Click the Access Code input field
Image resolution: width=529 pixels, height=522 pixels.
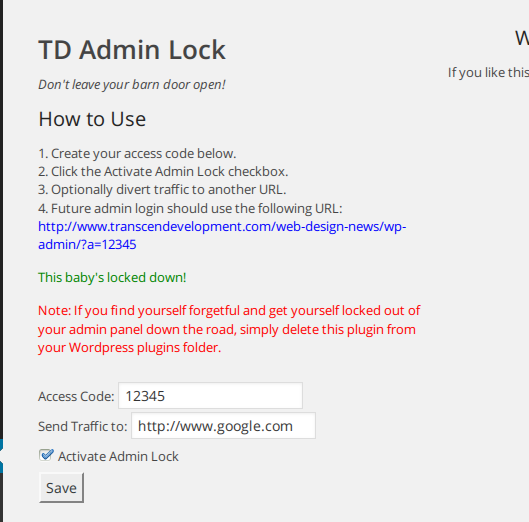(210, 395)
